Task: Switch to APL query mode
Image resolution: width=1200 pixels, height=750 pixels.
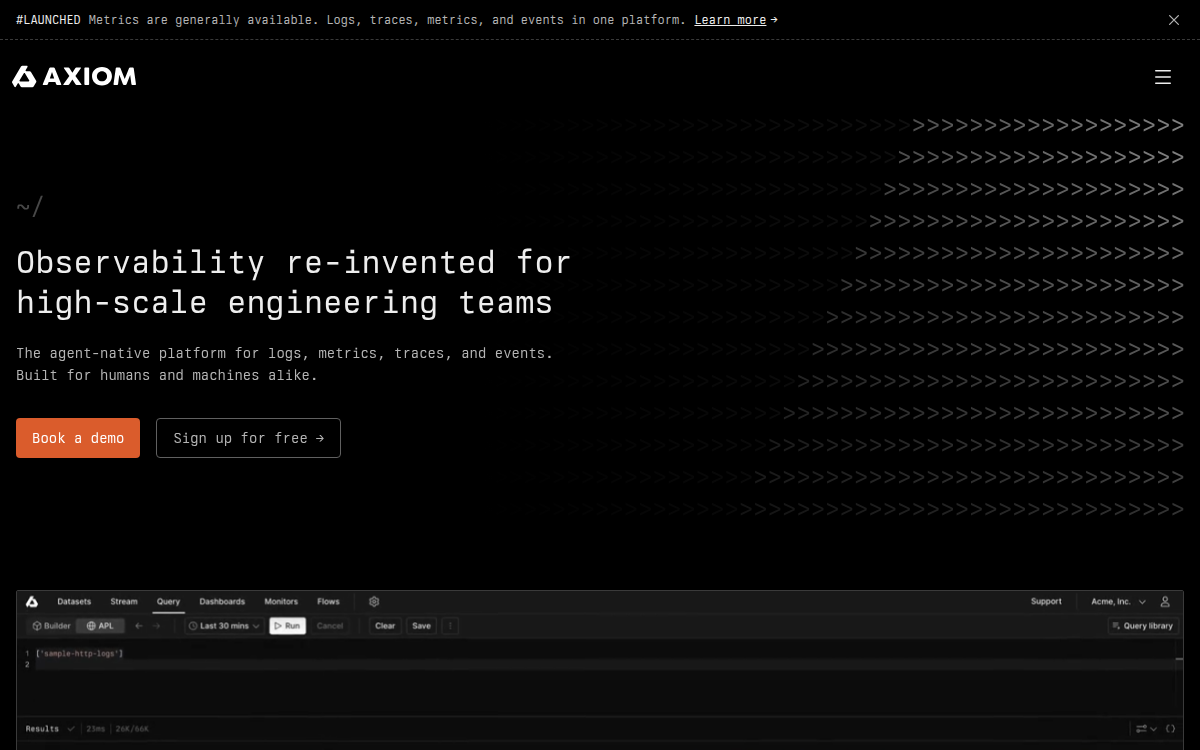Action: (100, 626)
